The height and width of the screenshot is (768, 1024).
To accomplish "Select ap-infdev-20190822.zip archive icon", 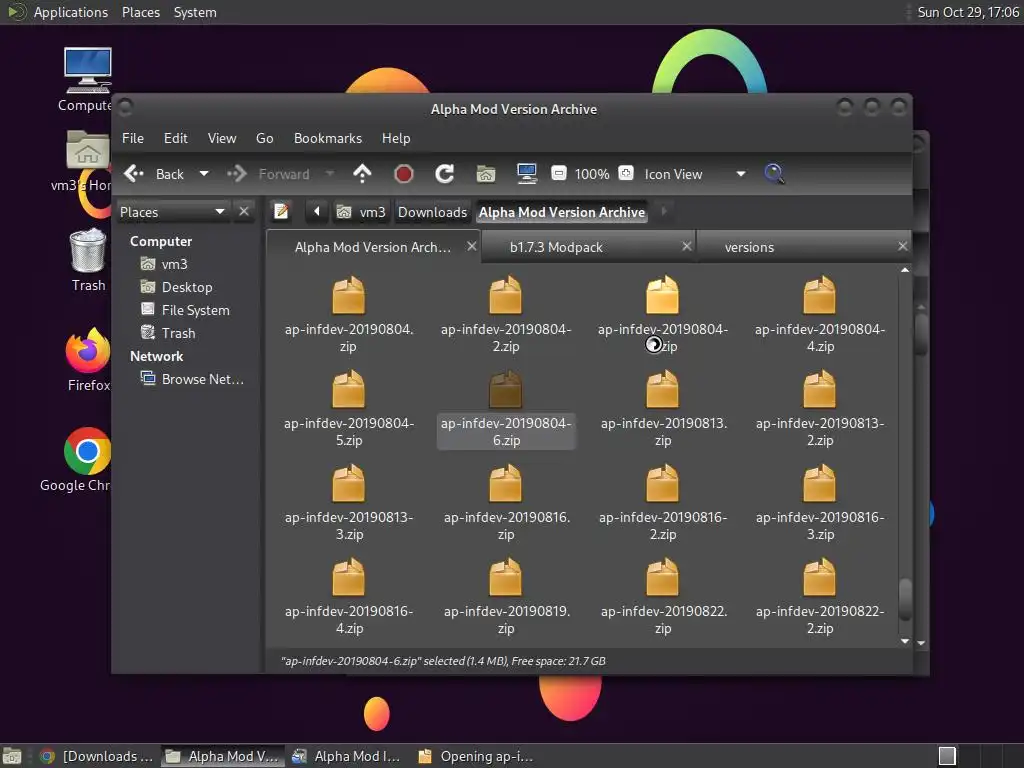I will coord(662,577).
